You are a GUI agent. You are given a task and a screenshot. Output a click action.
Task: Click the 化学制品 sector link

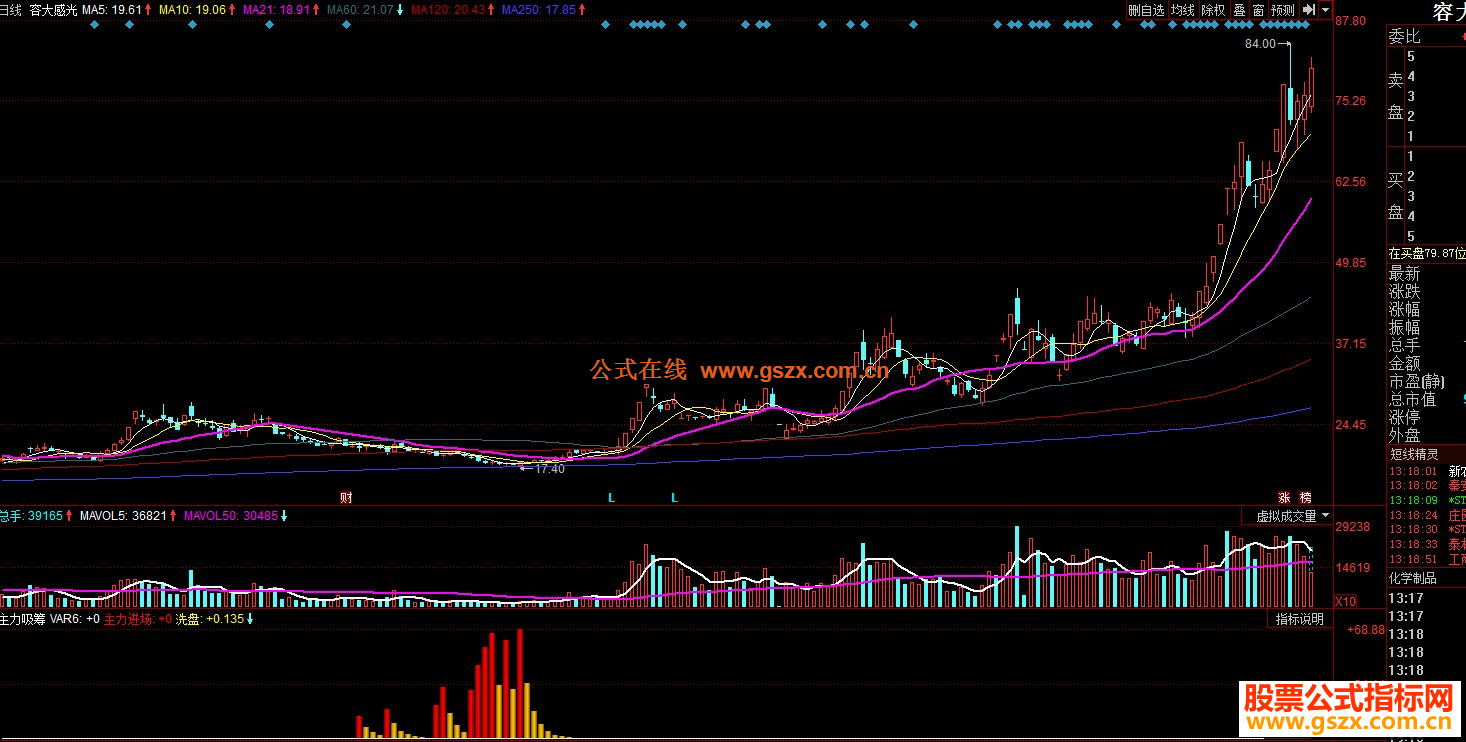[1412, 578]
